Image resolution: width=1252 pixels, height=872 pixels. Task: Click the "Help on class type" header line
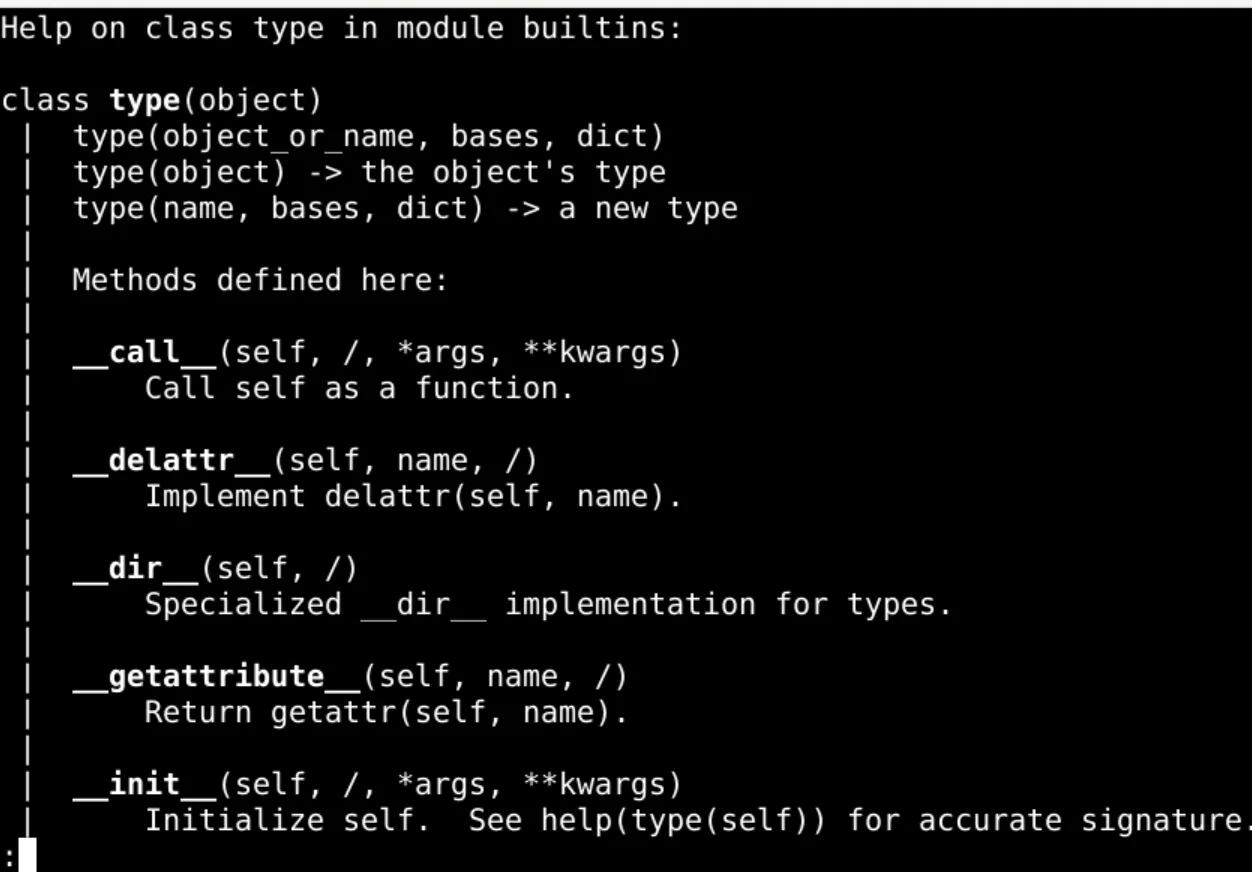340,28
